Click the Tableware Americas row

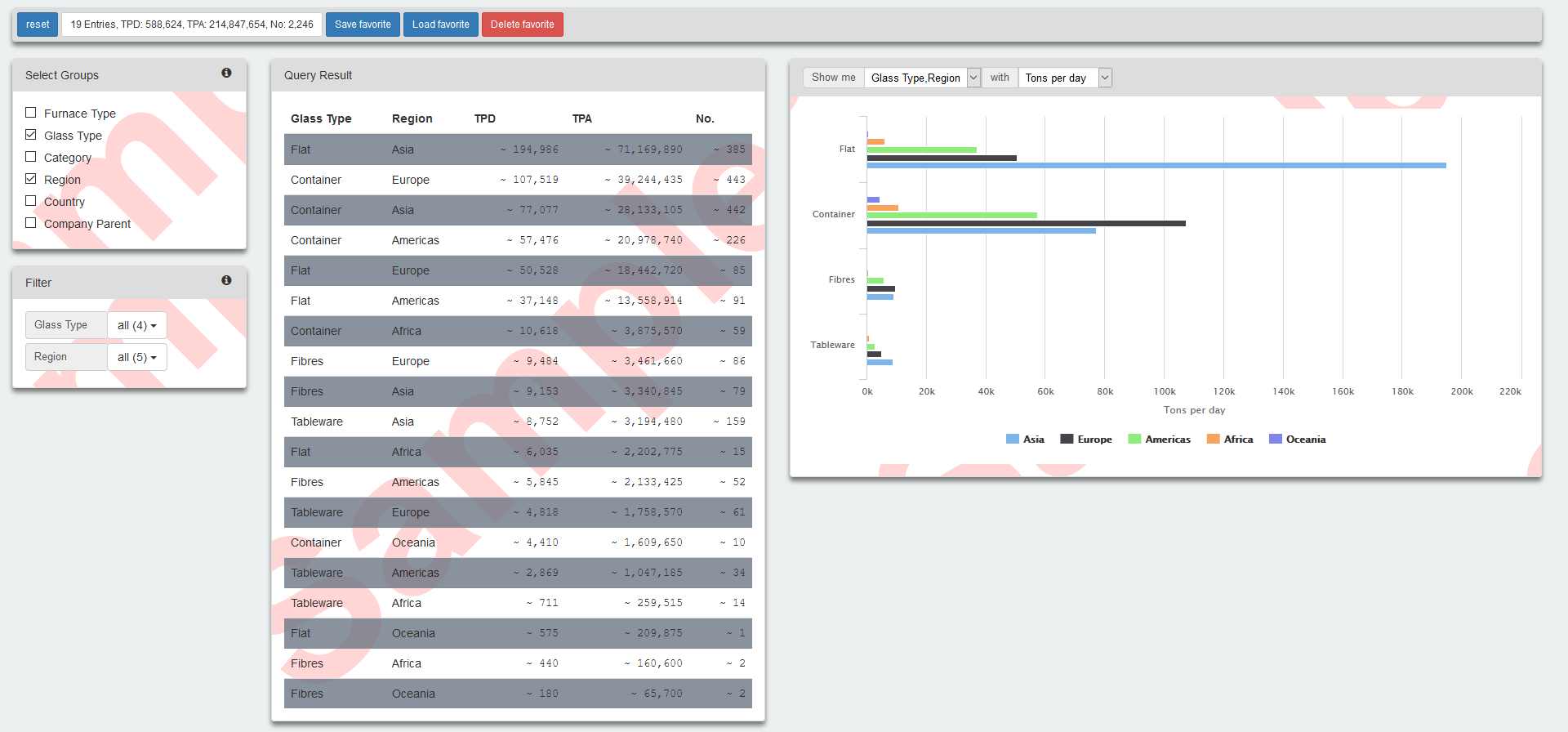point(518,573)
